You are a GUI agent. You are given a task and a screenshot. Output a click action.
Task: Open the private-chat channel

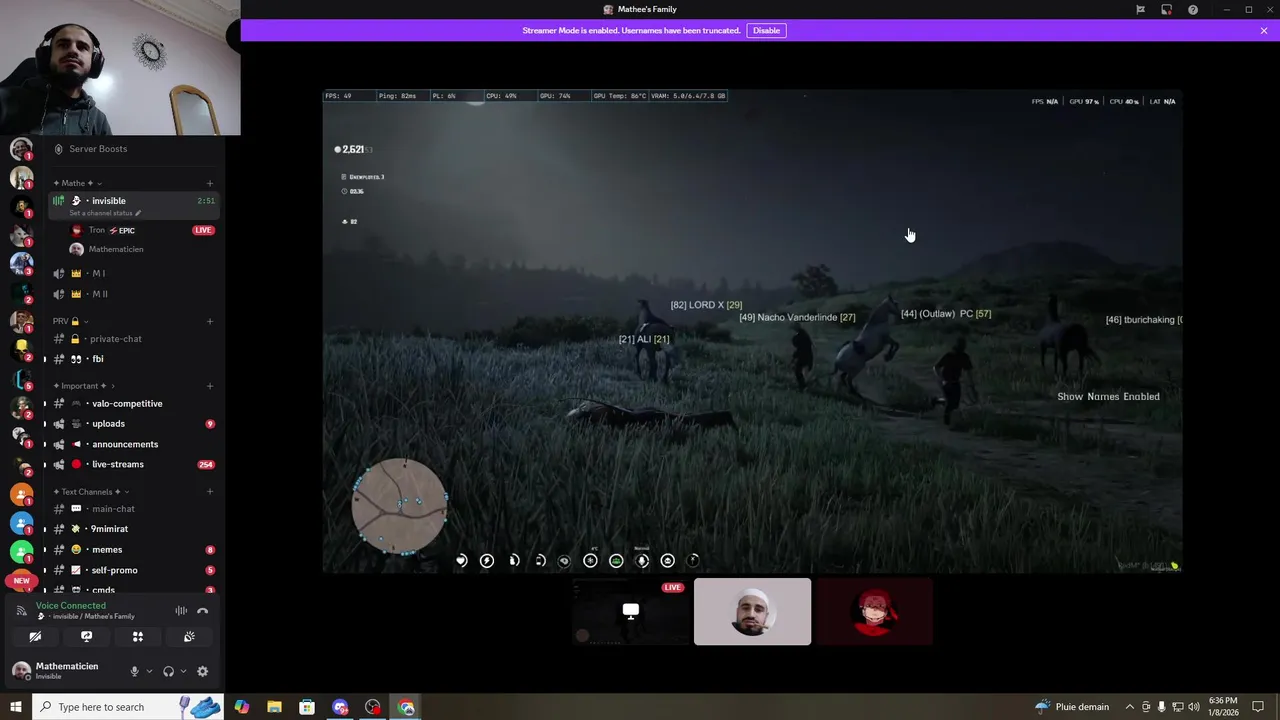coord(133,339)
